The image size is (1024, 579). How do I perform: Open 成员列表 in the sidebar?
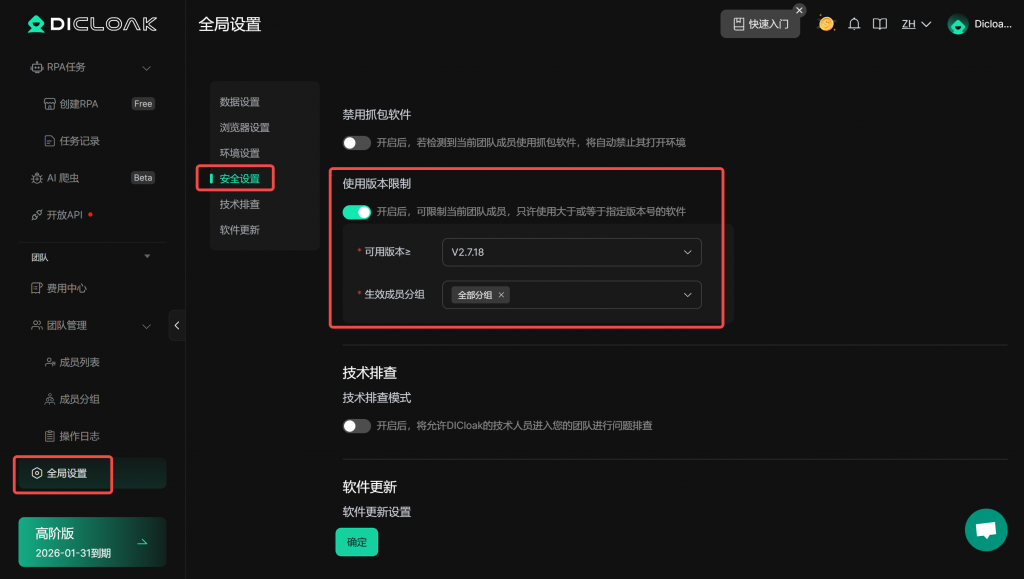pyautogui.click(x=80, y=362)
